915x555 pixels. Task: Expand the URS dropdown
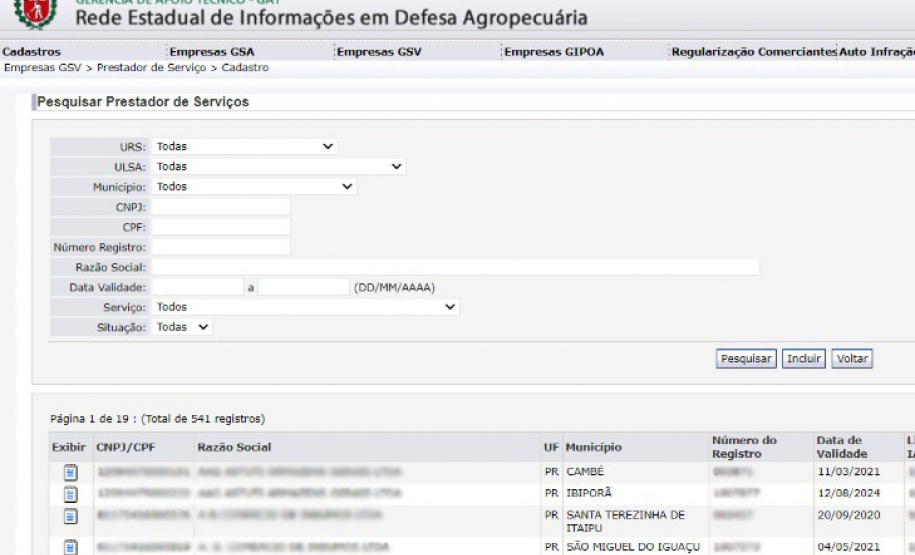click(x=244, y=146)
